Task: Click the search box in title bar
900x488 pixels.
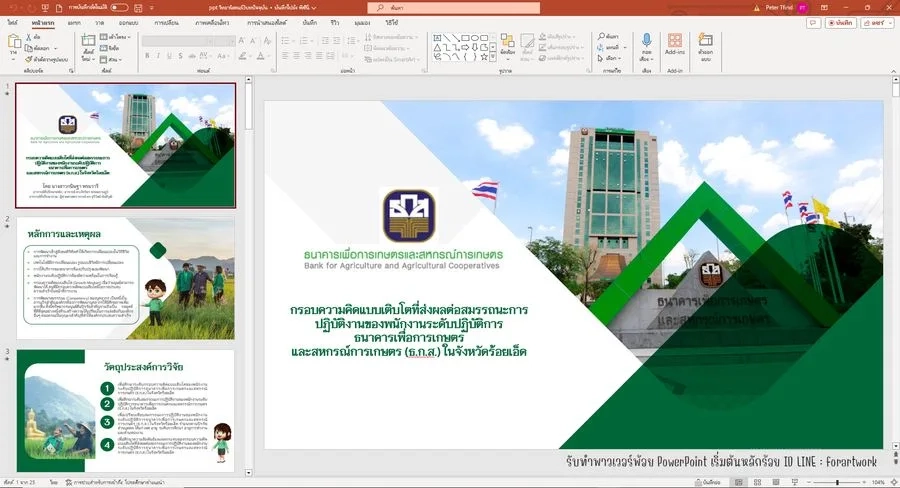Action: point(453,7)
